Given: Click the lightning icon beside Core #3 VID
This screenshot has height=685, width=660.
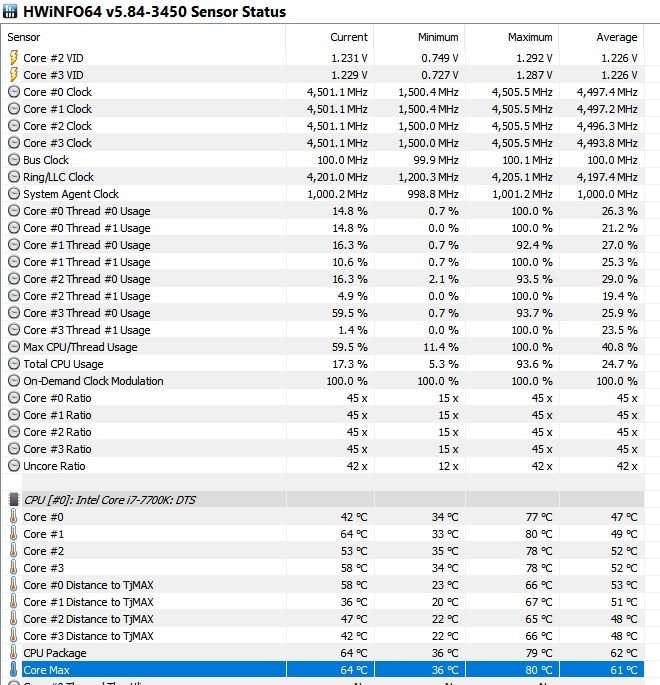Looking at the screenshot, I should click(14, 75).
